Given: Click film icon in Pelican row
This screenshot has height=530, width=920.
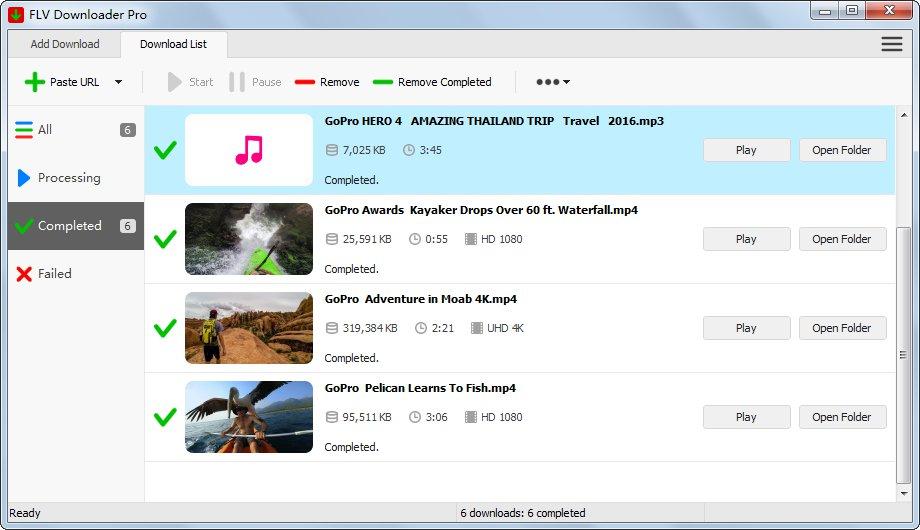Looking at the screenshot, I should (x=471, y=417).
